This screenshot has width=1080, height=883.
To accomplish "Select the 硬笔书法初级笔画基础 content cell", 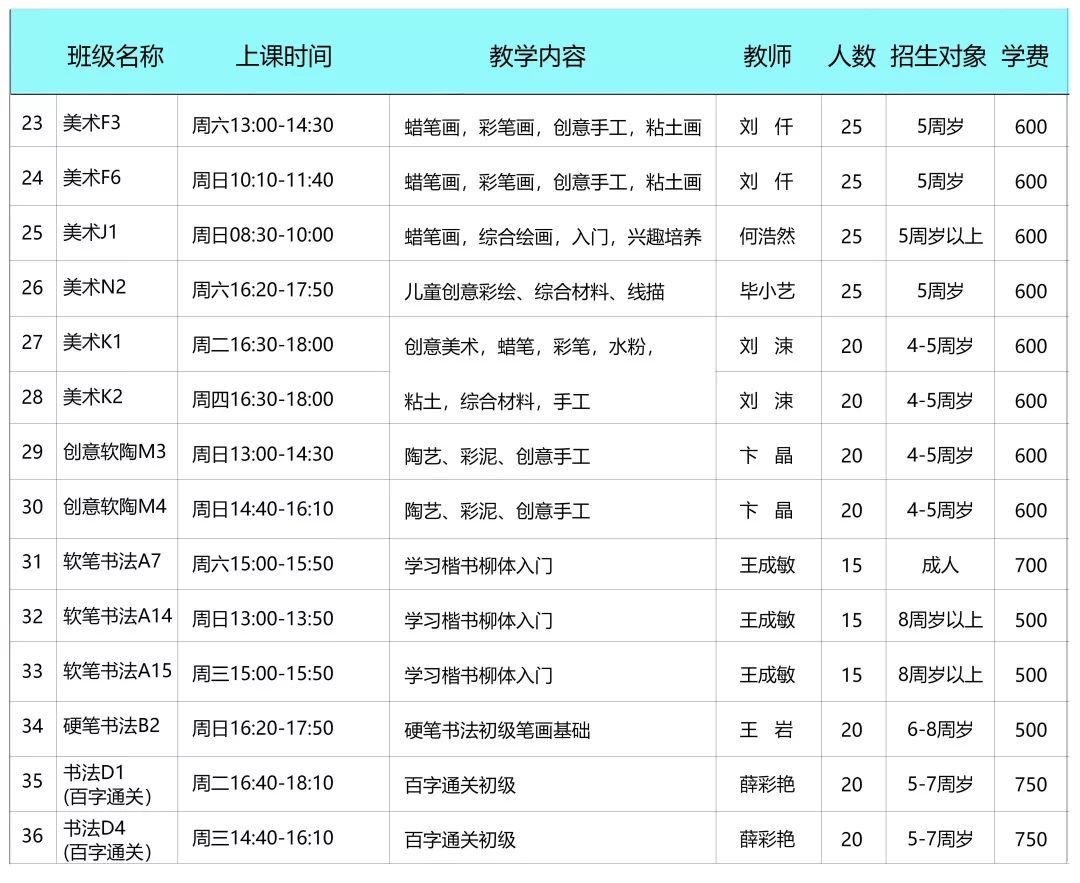I will coord(497,731).
